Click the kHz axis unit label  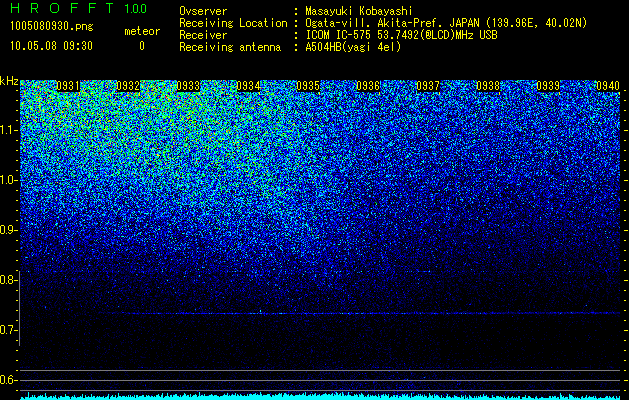[x=9, y=81]
